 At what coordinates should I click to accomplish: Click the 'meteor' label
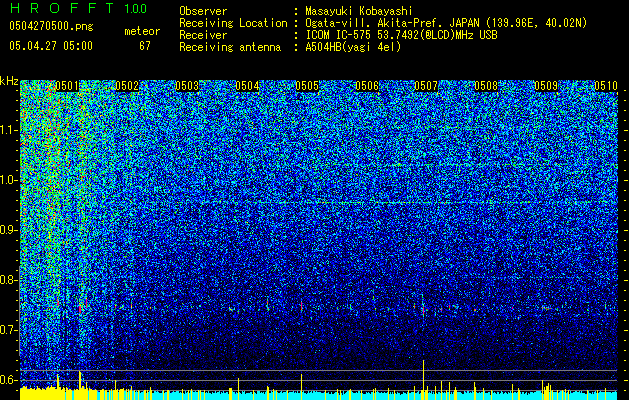(x=142, y=31)
